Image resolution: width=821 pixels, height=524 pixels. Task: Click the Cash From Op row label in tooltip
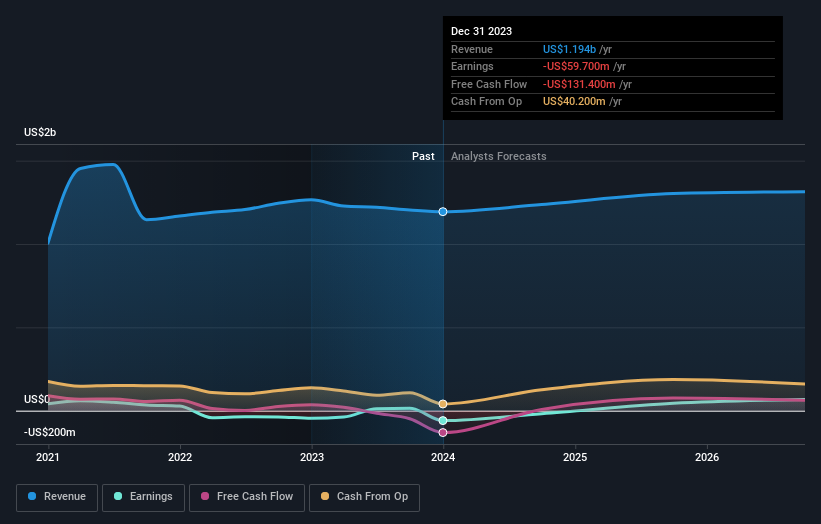pyautogui.click(x=486, y=102)
